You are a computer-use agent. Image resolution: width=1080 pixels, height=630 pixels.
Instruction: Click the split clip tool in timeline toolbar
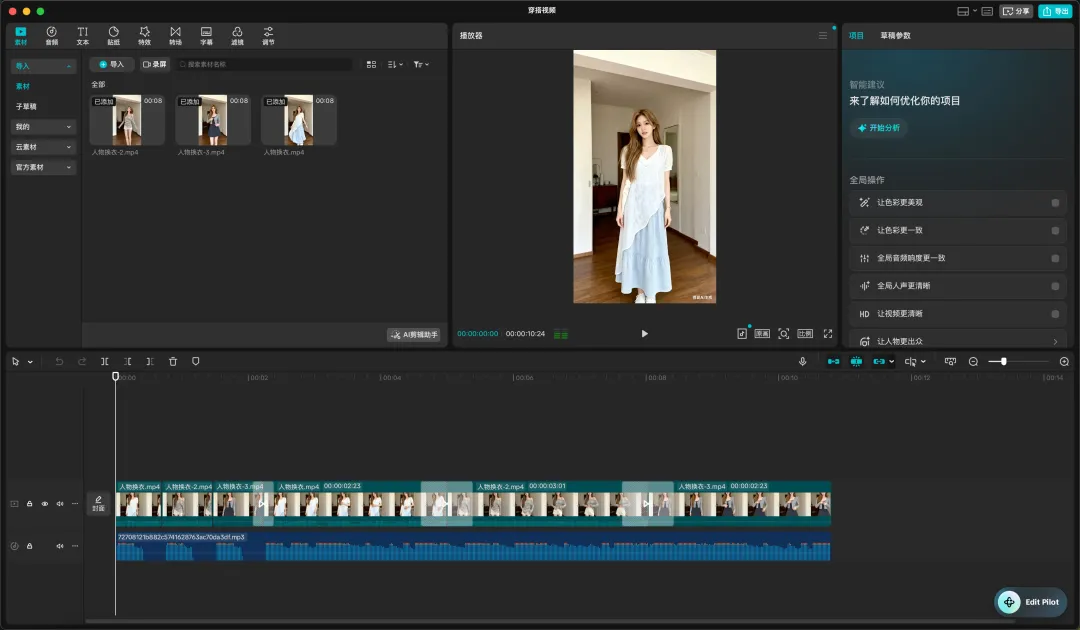click(x=105, y=361)
